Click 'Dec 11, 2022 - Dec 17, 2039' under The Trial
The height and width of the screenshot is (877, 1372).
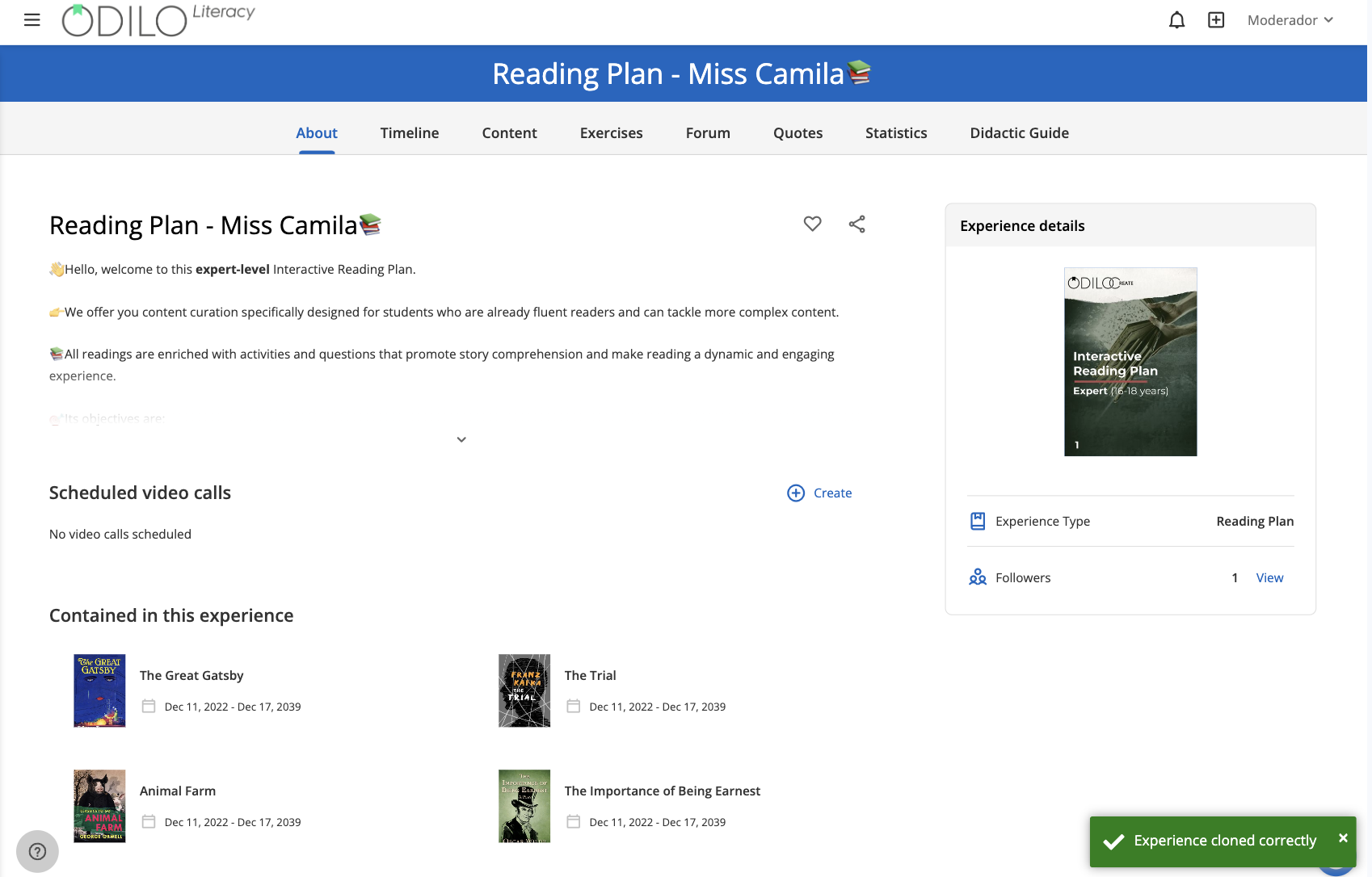[658, 707]
